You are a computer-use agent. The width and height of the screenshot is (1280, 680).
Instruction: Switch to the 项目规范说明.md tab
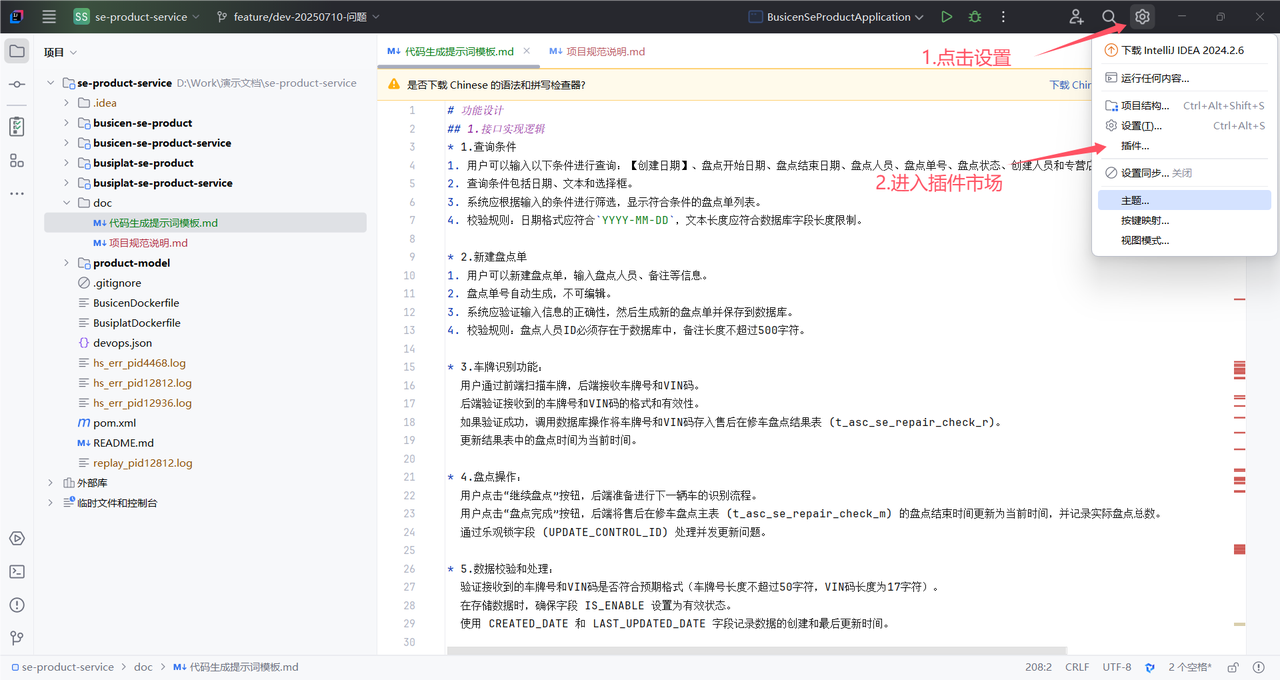pos(597,51)
